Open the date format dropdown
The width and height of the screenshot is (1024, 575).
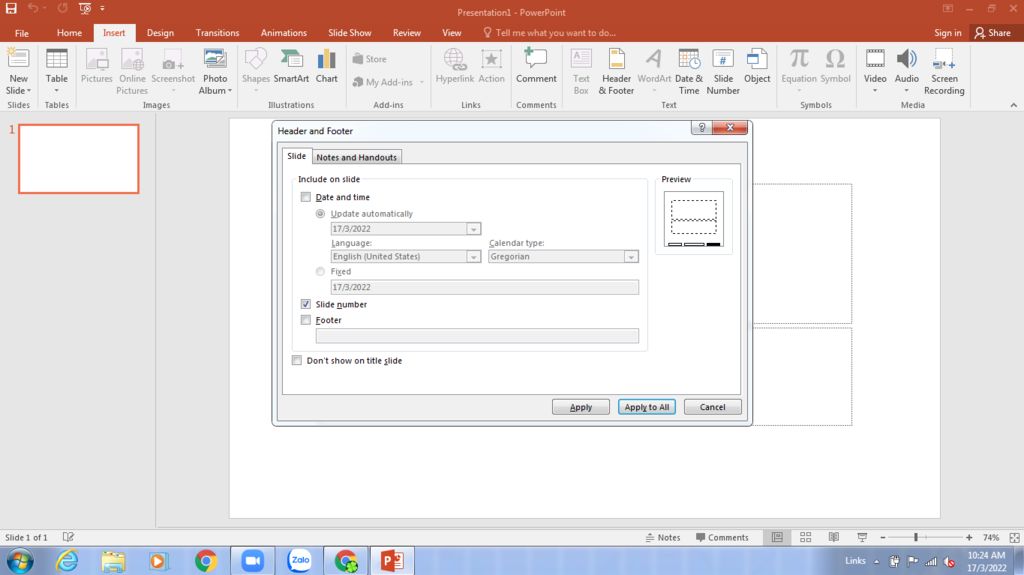pos(473,229)
